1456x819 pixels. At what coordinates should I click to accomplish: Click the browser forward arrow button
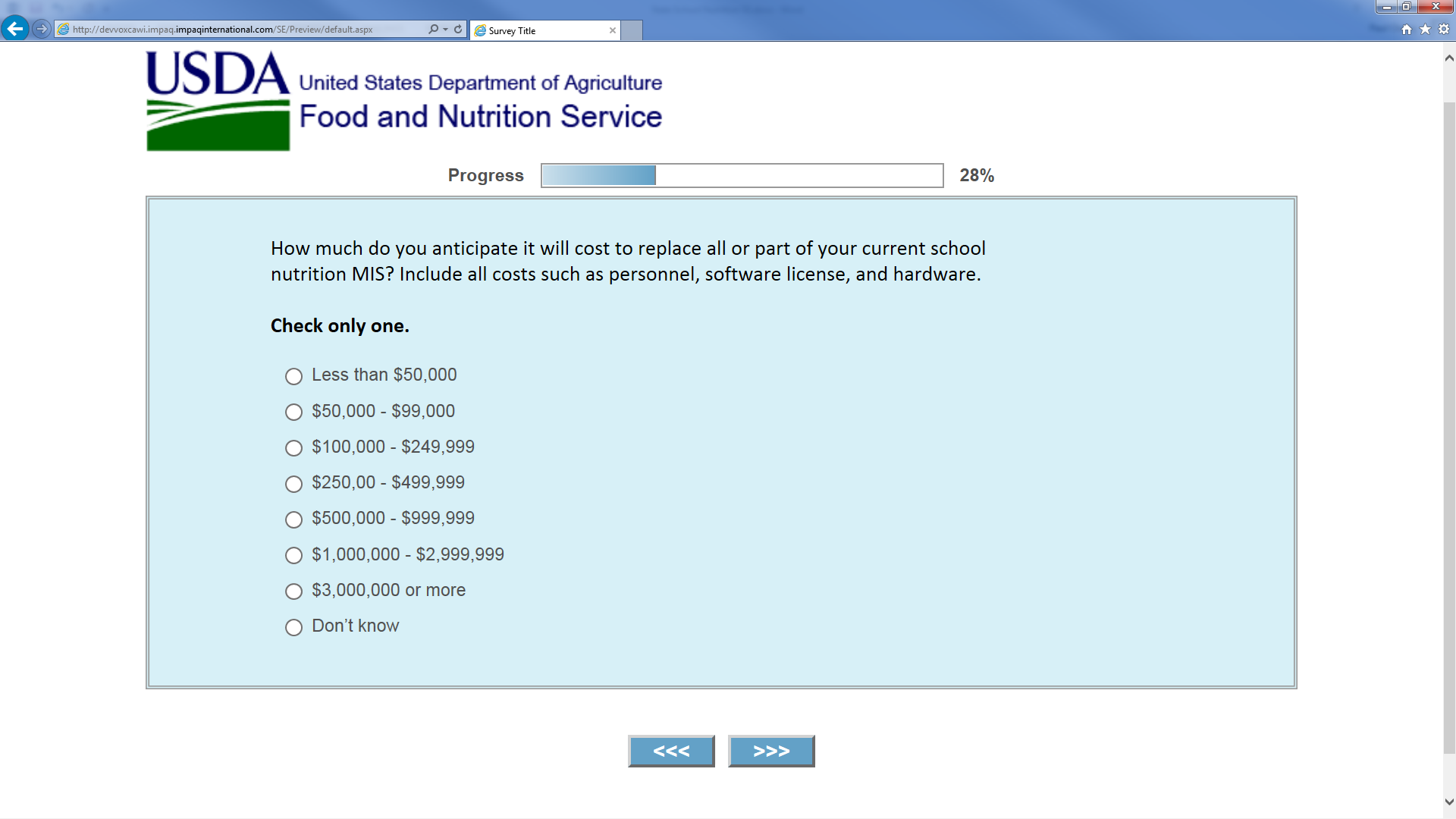42,29
